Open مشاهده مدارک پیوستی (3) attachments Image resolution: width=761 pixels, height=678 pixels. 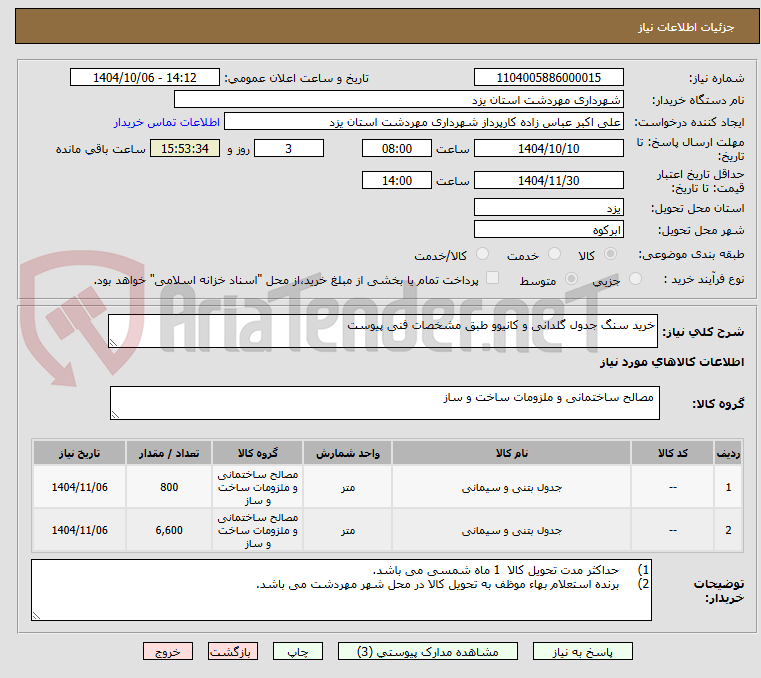[428, 651]
